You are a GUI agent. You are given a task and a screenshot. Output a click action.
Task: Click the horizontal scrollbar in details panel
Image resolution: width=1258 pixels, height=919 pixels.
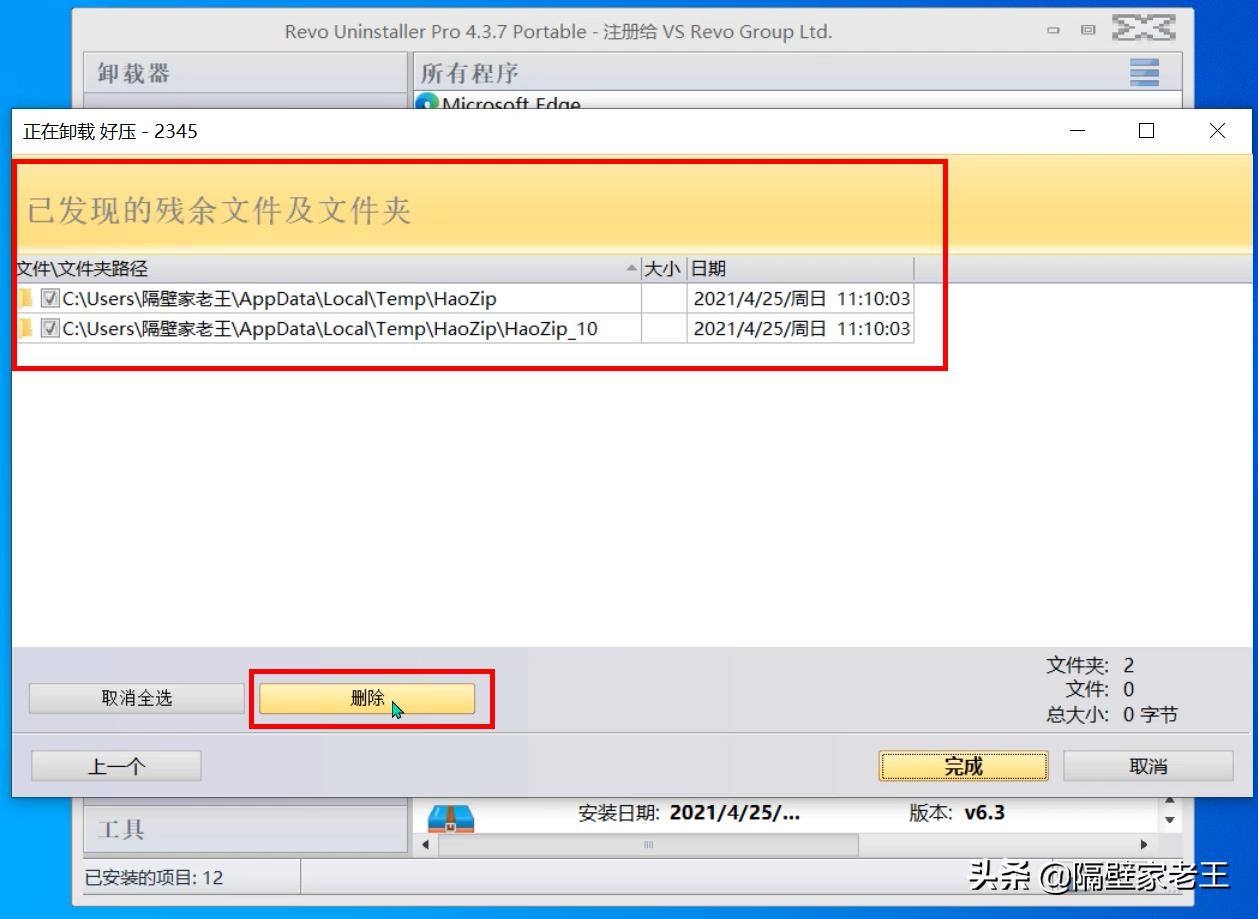[648, 846]
